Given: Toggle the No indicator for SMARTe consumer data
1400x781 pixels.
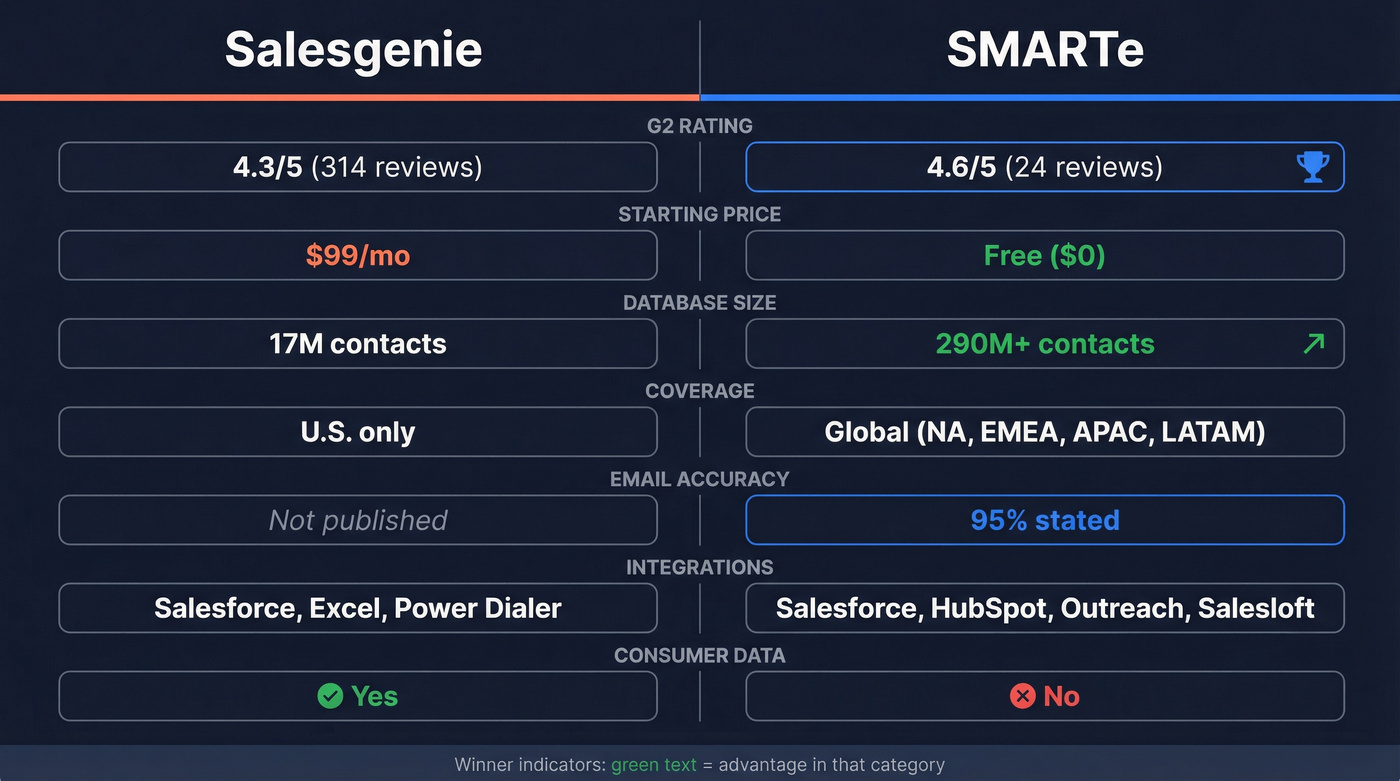Looking at the screenshot, I should point(1045,696).
